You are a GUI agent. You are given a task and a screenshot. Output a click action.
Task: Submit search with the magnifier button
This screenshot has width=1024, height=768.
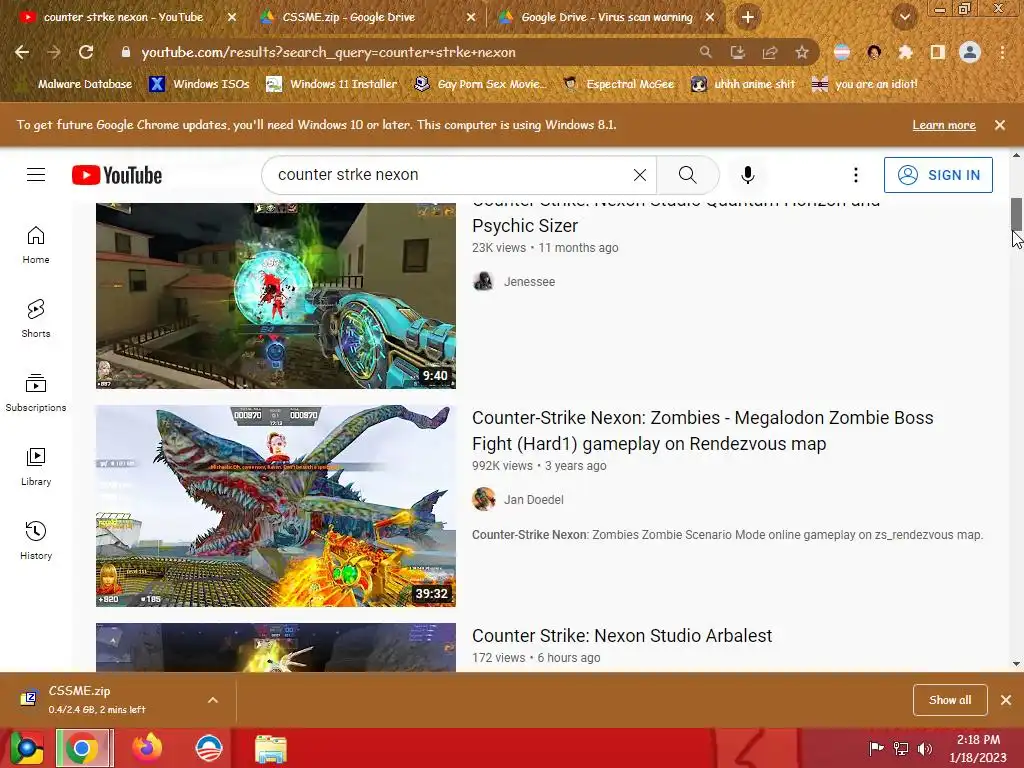click(687, 175)
